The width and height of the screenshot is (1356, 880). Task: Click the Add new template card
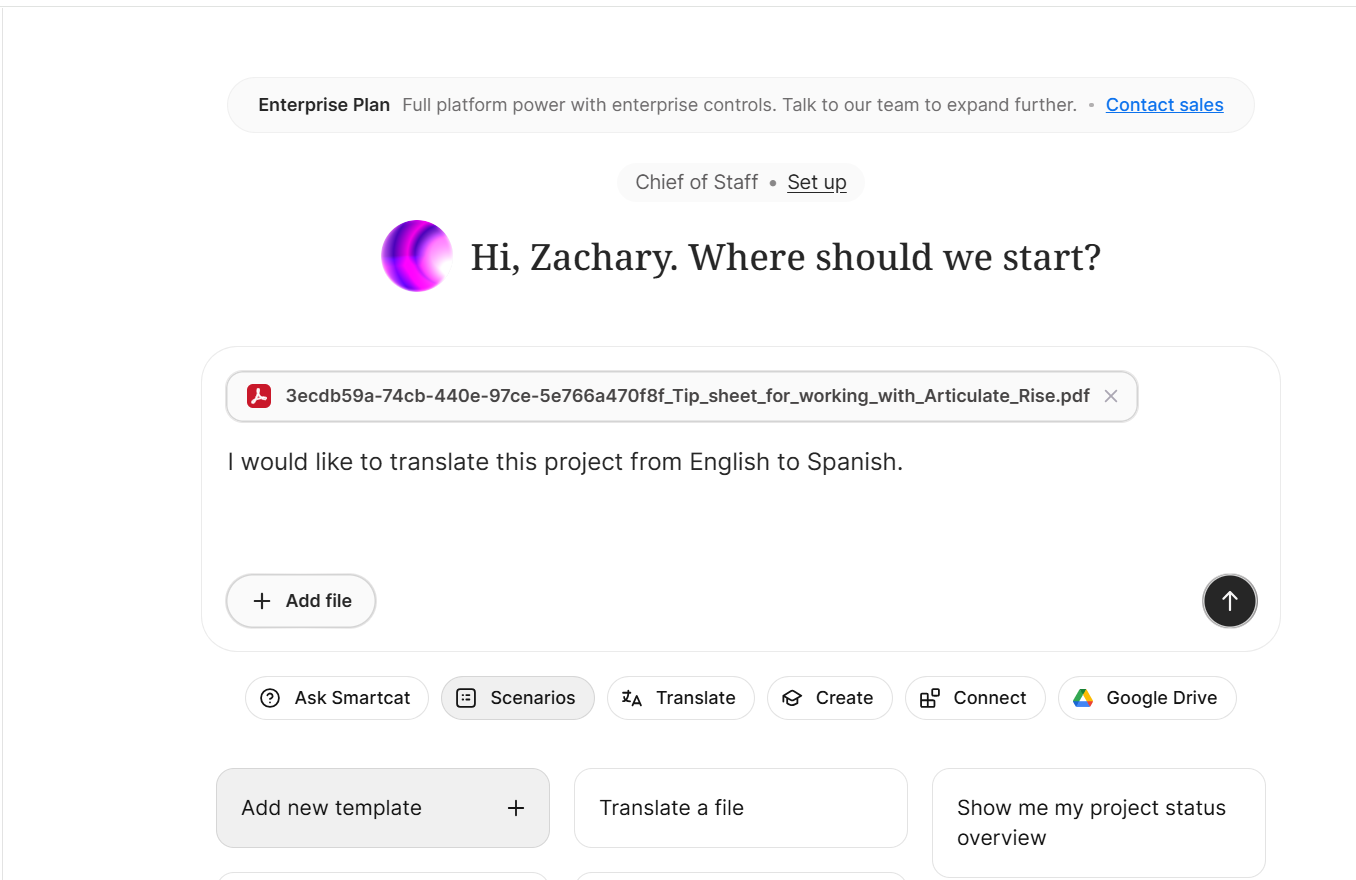click(x=383, y=808)
